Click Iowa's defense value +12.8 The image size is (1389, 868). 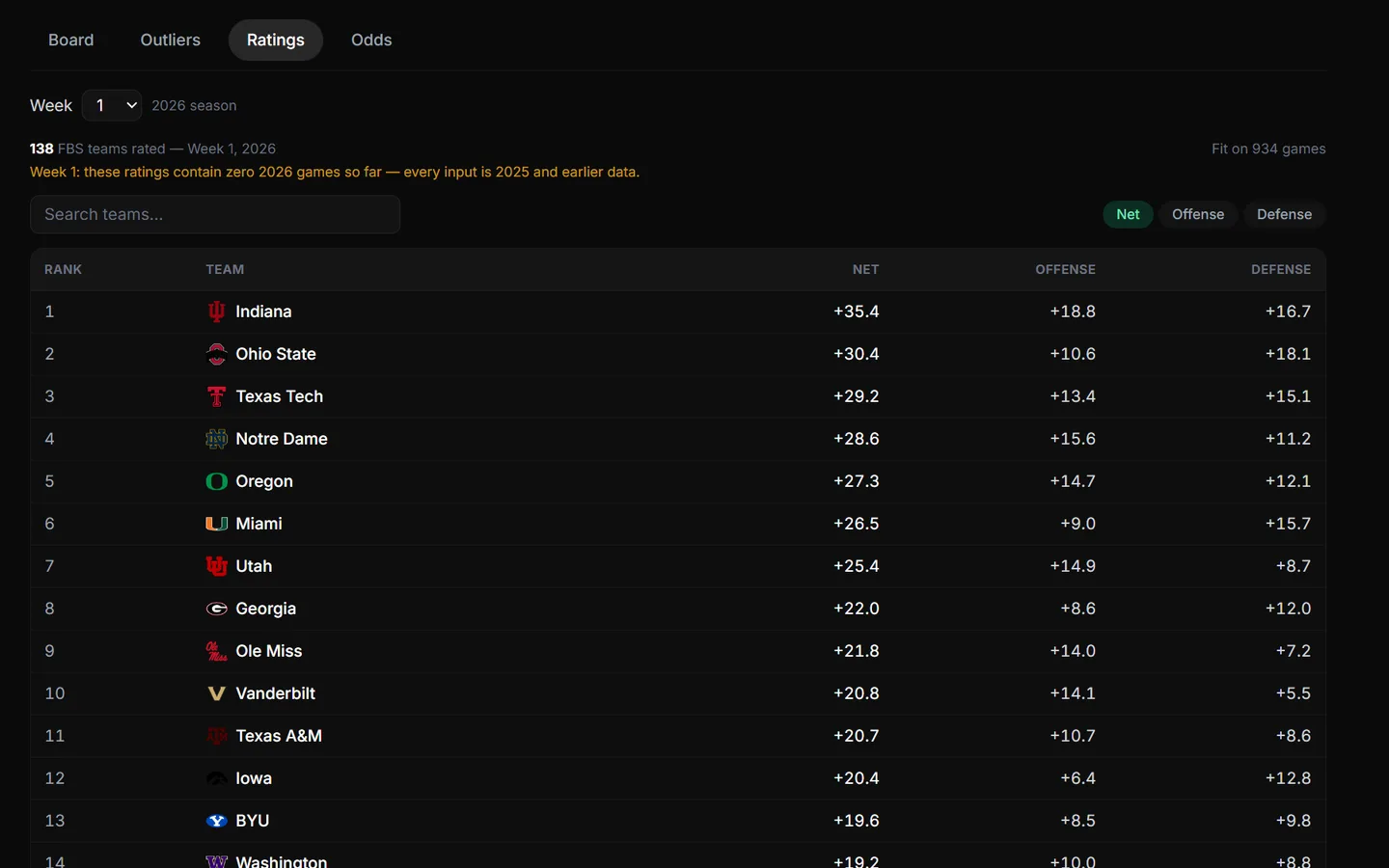pyautogui.click(x=1289, y=778)
